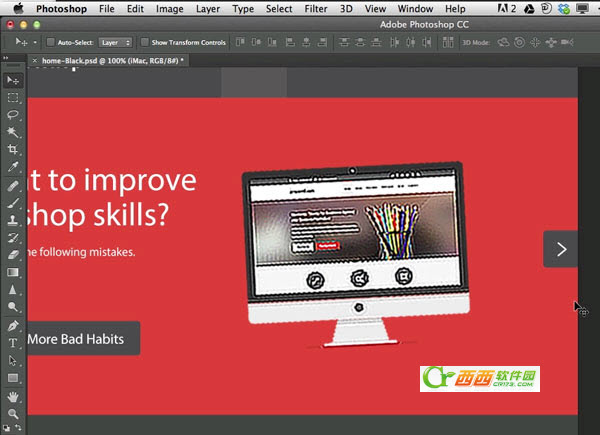Click the More Bad Habits button
Screen dimensions: 600x435
coord(83,339)
